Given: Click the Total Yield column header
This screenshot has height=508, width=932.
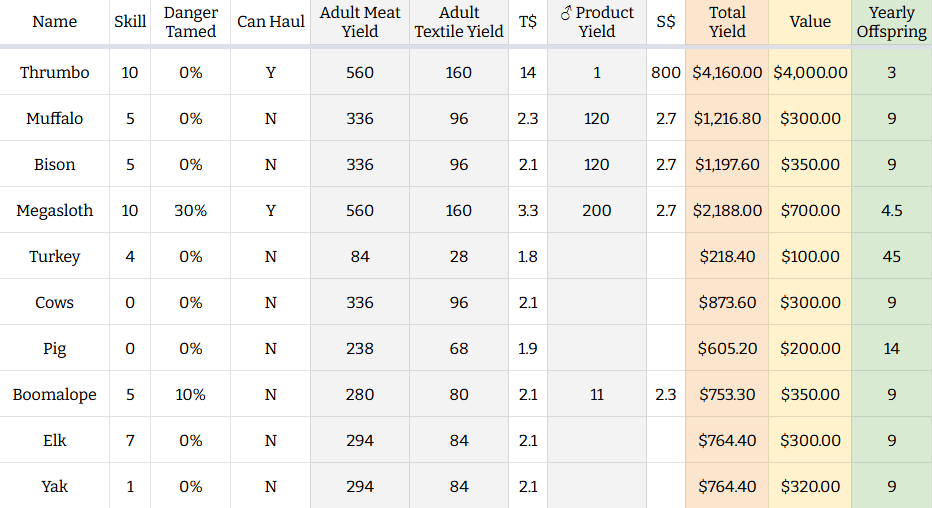Looking at the screenshot, I should pyautogui.click(x=727, y=22).
